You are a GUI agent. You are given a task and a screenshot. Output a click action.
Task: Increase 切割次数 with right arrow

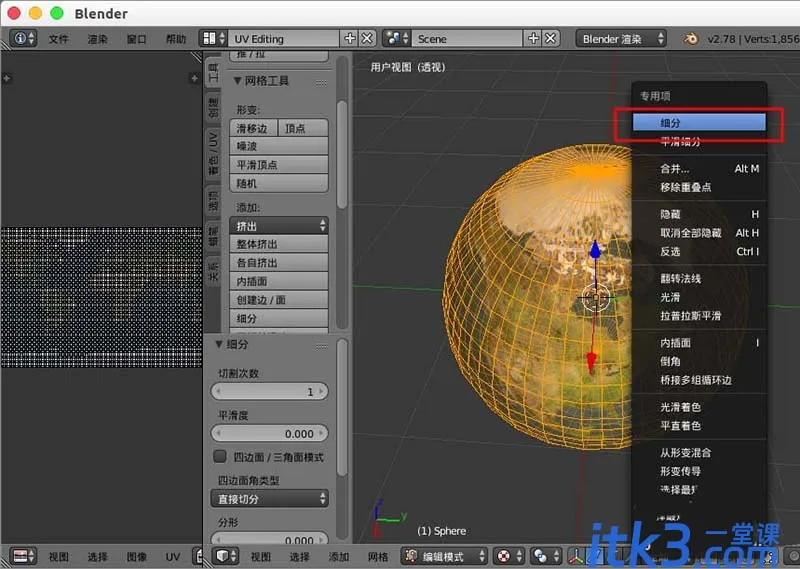321,391
